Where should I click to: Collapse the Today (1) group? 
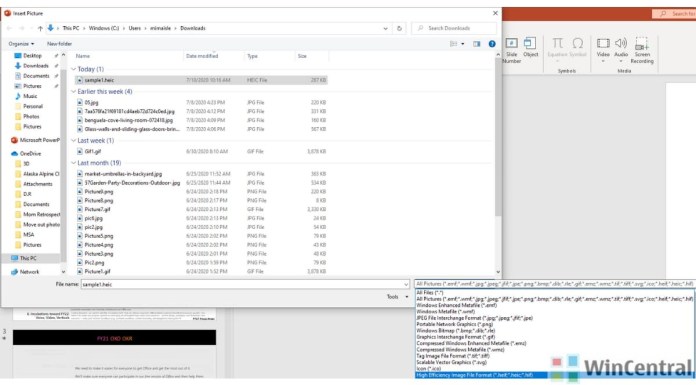(74, 69)
